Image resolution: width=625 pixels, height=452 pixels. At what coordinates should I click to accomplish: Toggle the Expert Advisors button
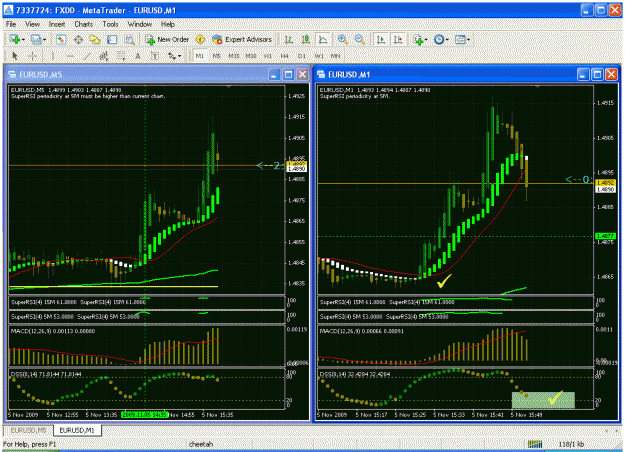(242, 39)
